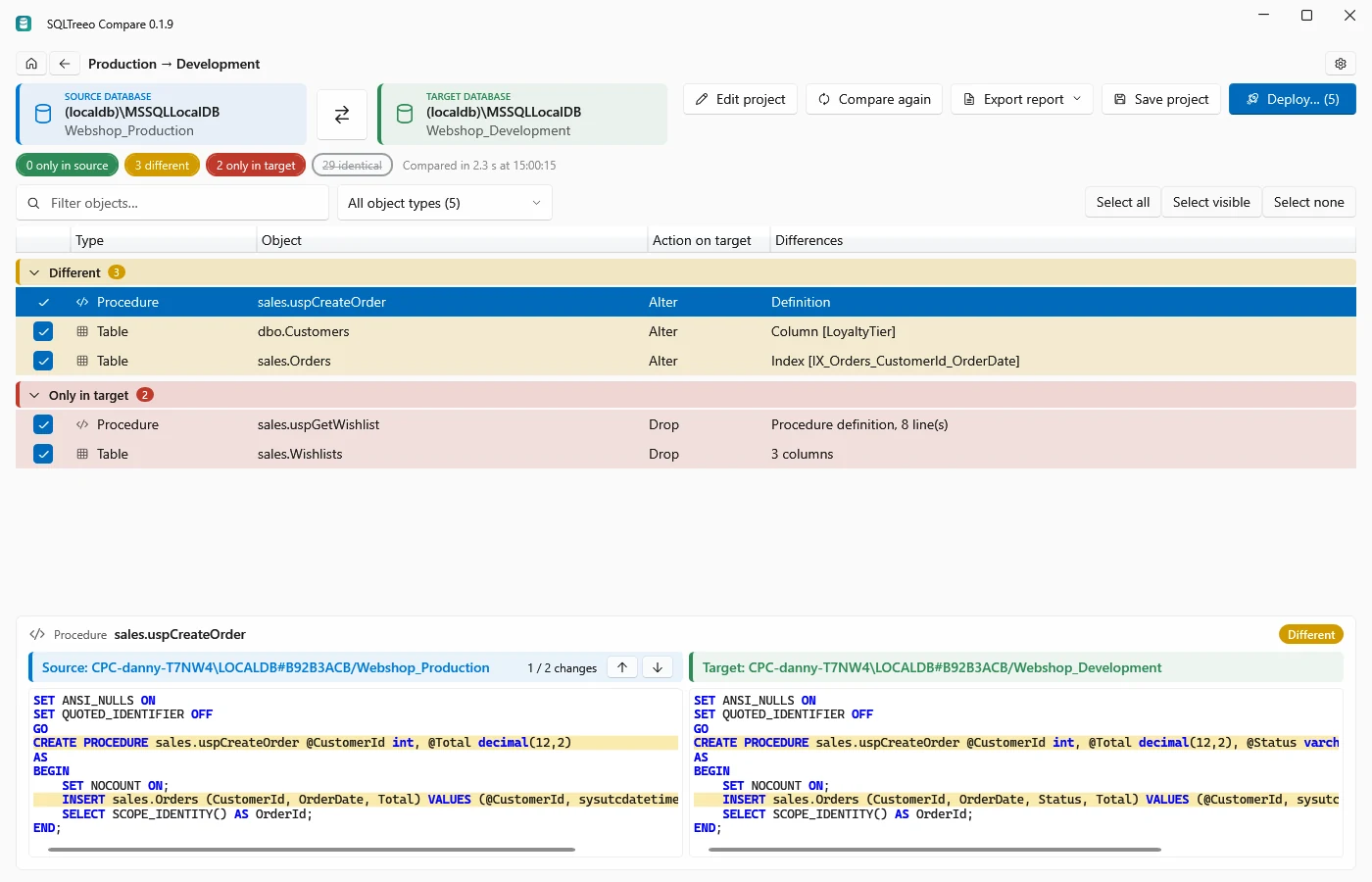The width and height of the screenshot is (1372, 882).
Task: Uncheck the sales.uspGetWishlist checkbox
Action: (x=43, y=424)
